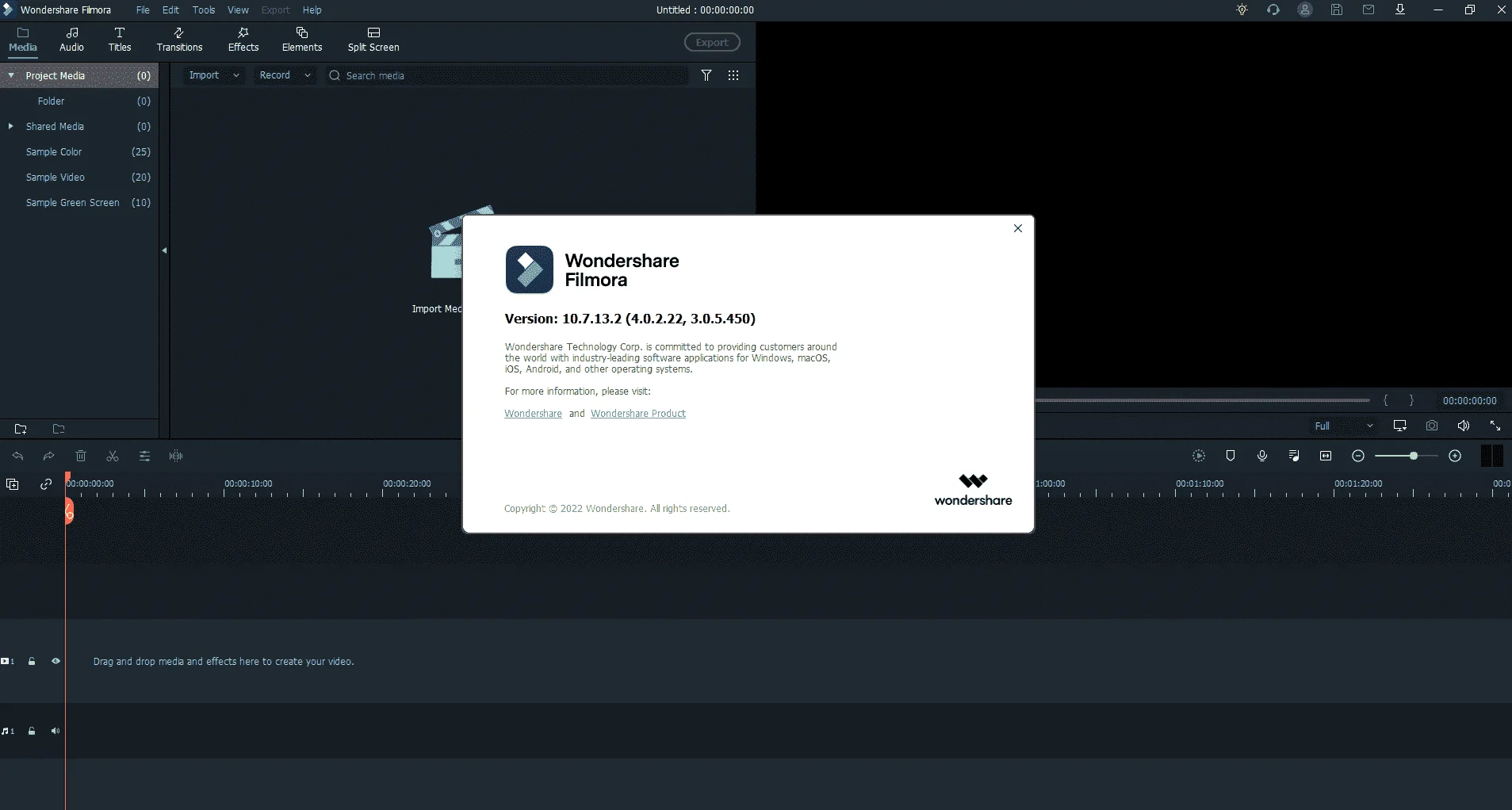This screenshot has width=1512, height=810.
Task: Adjust the preview volume icon
Action: 1464,426
